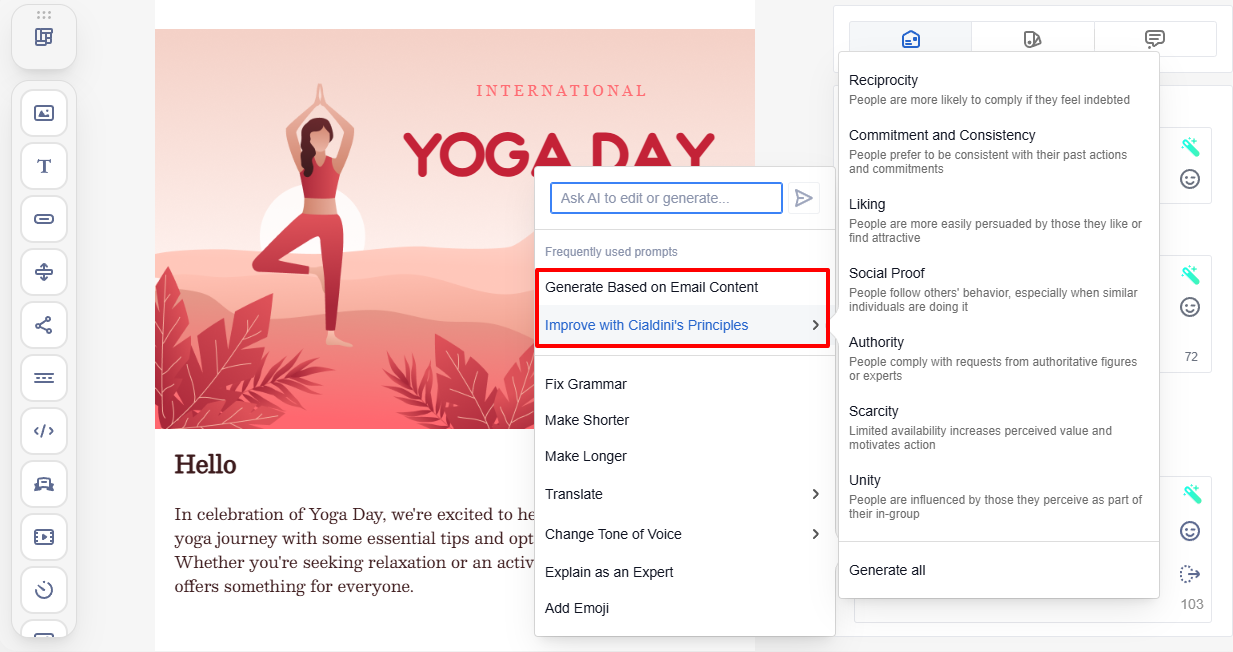
Task: Click the Hello heading in the email
Action: [205, 464]
